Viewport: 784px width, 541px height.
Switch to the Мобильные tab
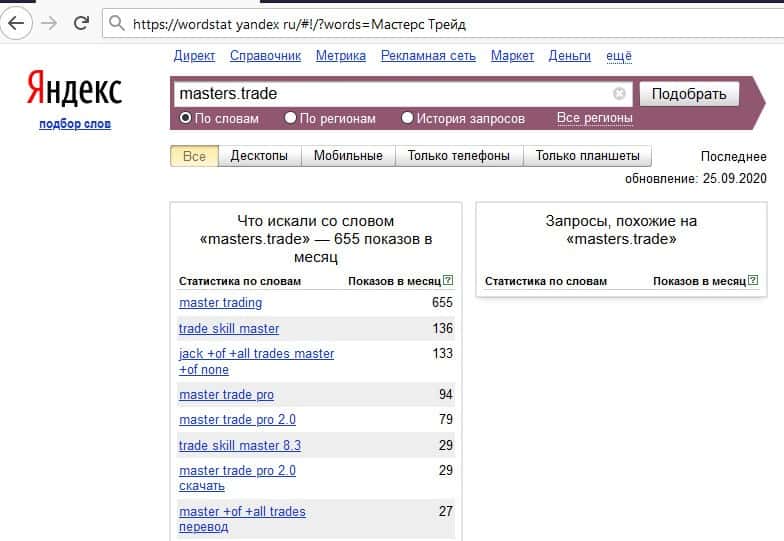click(x=348, y=156)
